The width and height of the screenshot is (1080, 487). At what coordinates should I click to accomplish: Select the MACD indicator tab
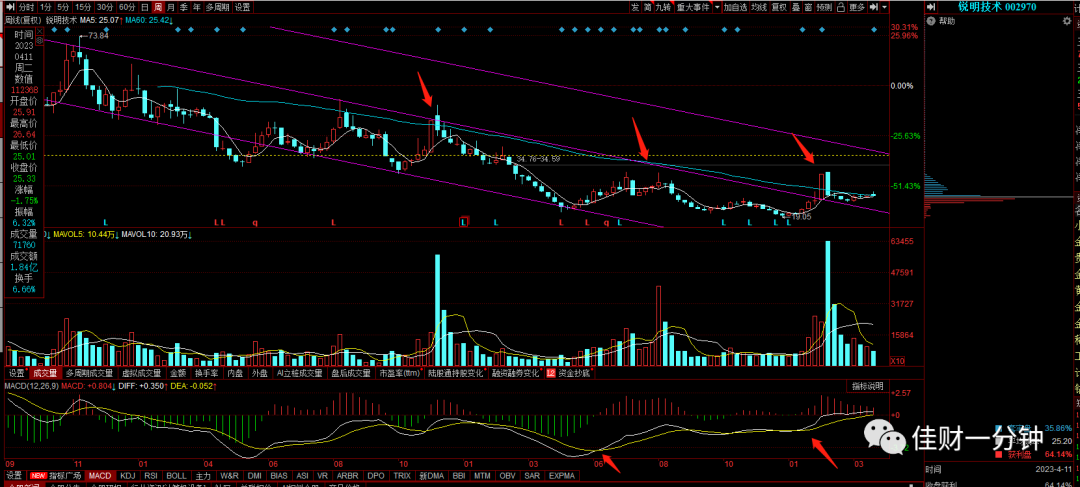pos(100,475)
